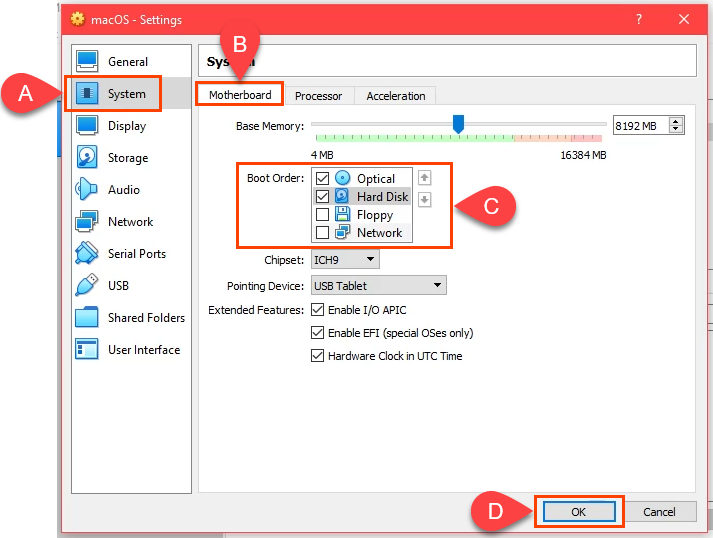Select the General label in sidebar
Viewport: 713px width, 538px height.
(128, 61)
